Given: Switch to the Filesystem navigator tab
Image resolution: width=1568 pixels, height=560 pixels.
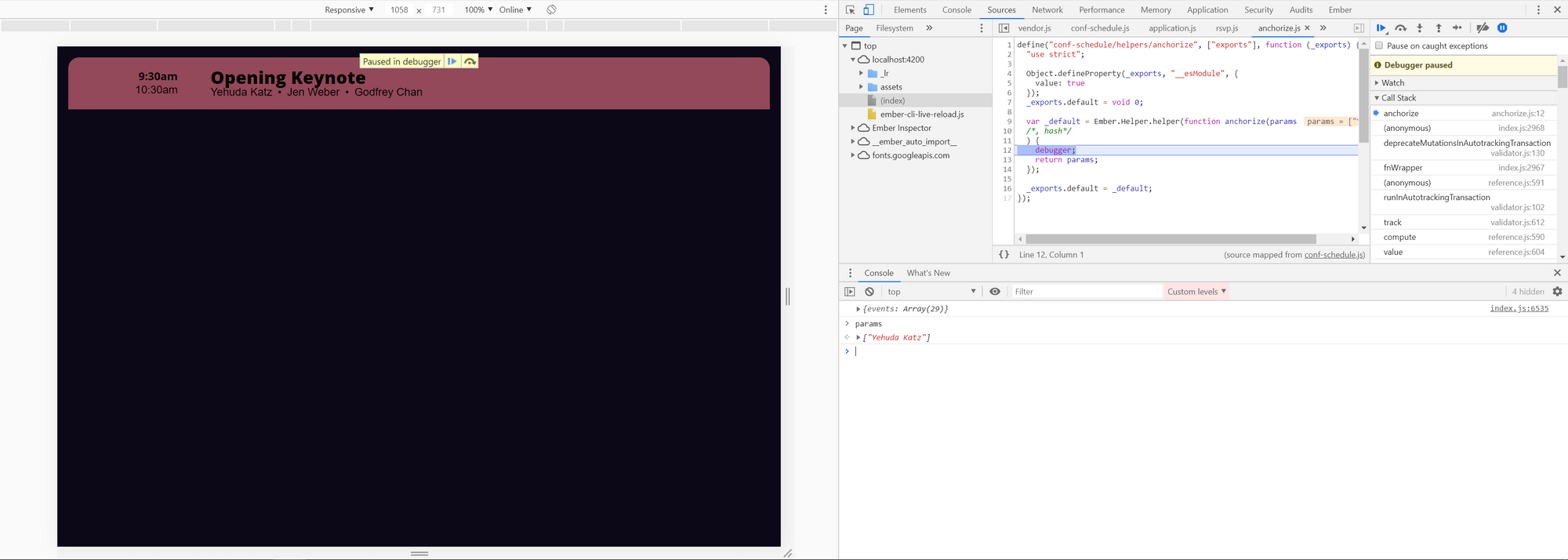Looking at the screenshot, I should tap(895, 28).
